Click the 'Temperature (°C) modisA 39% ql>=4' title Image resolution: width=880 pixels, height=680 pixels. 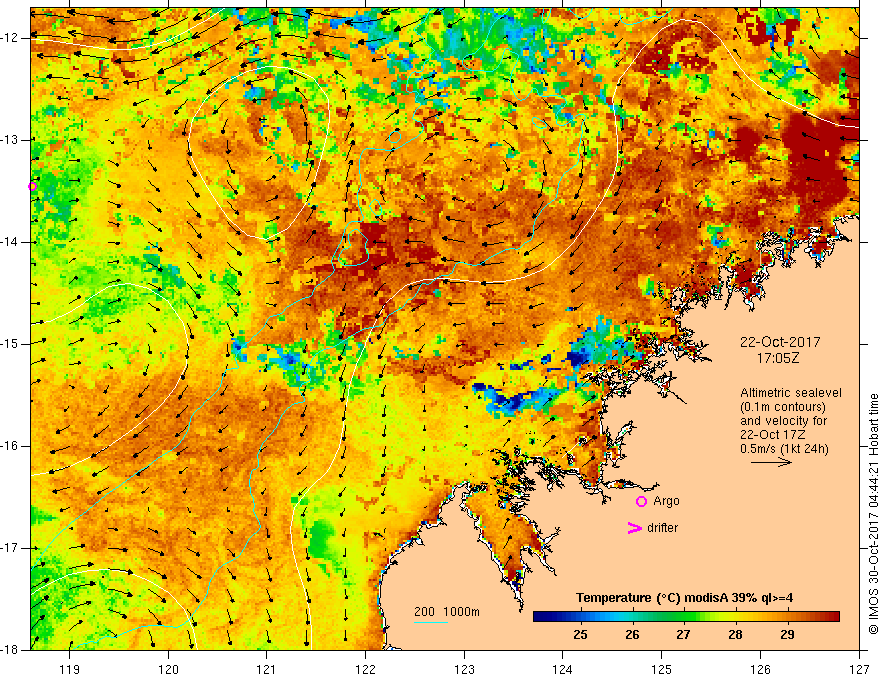pos(685,598)
